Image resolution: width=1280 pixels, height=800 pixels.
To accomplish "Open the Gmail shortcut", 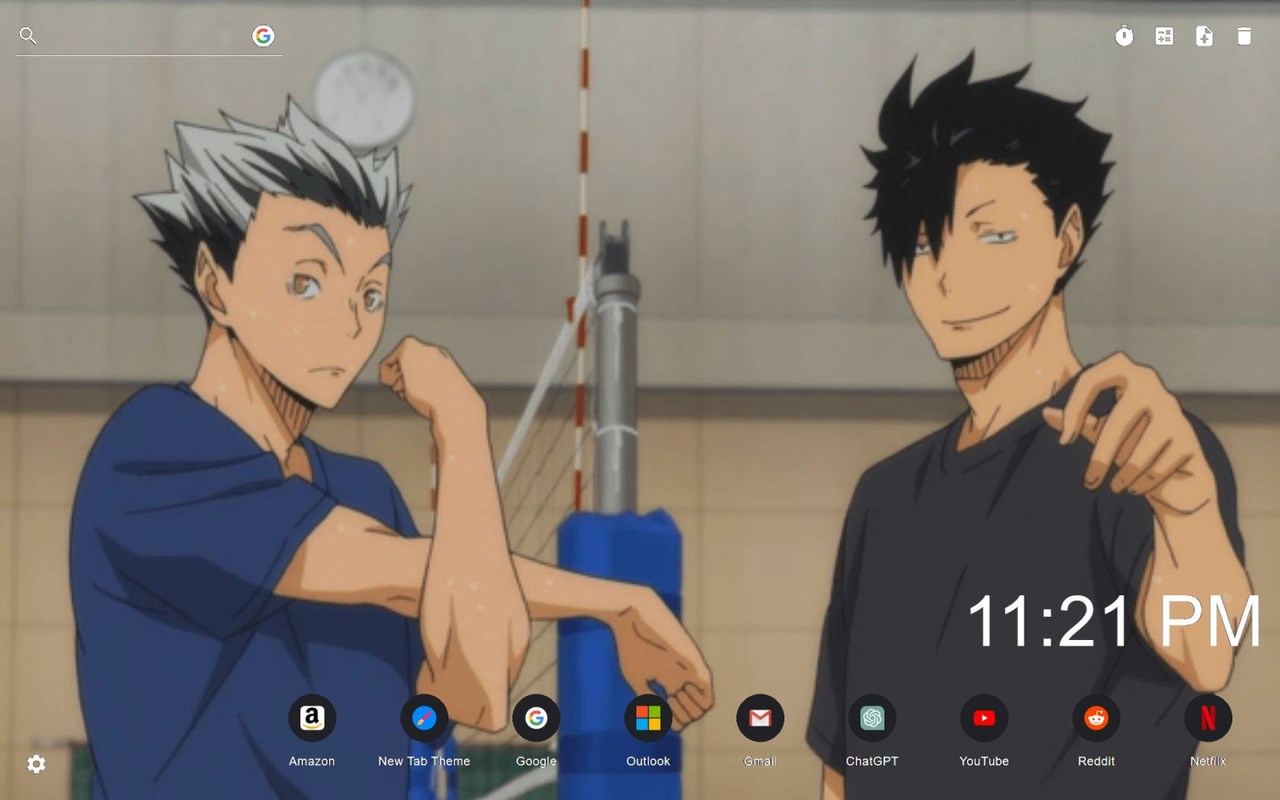I will (760, 718).
